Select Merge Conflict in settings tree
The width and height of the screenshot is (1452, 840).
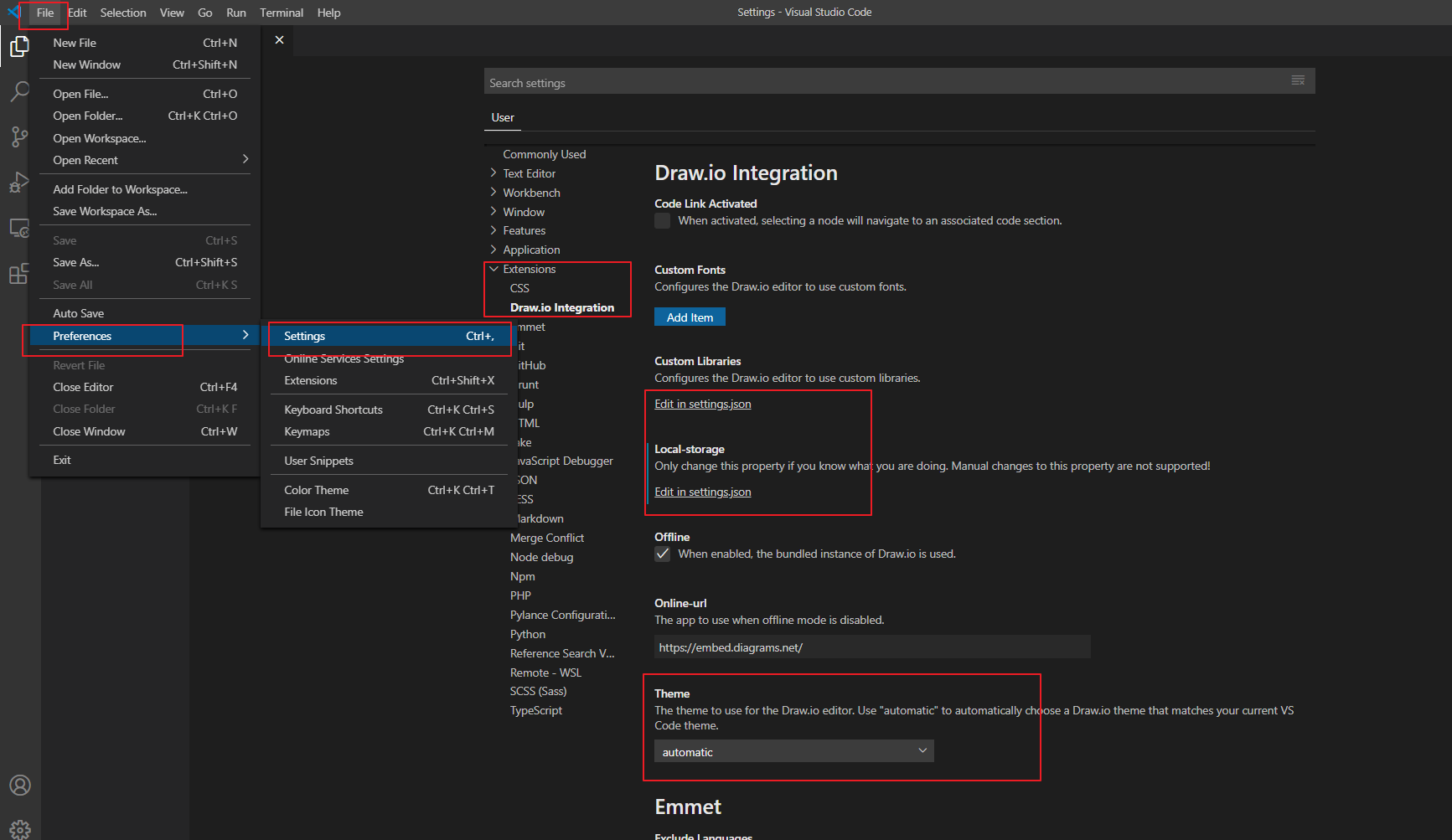[547, 538]
